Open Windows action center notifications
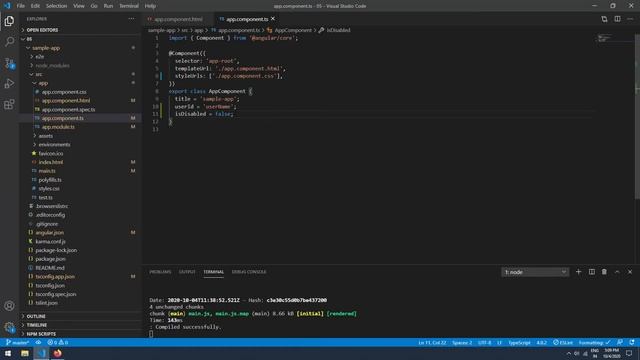 (x=629, y=353)
